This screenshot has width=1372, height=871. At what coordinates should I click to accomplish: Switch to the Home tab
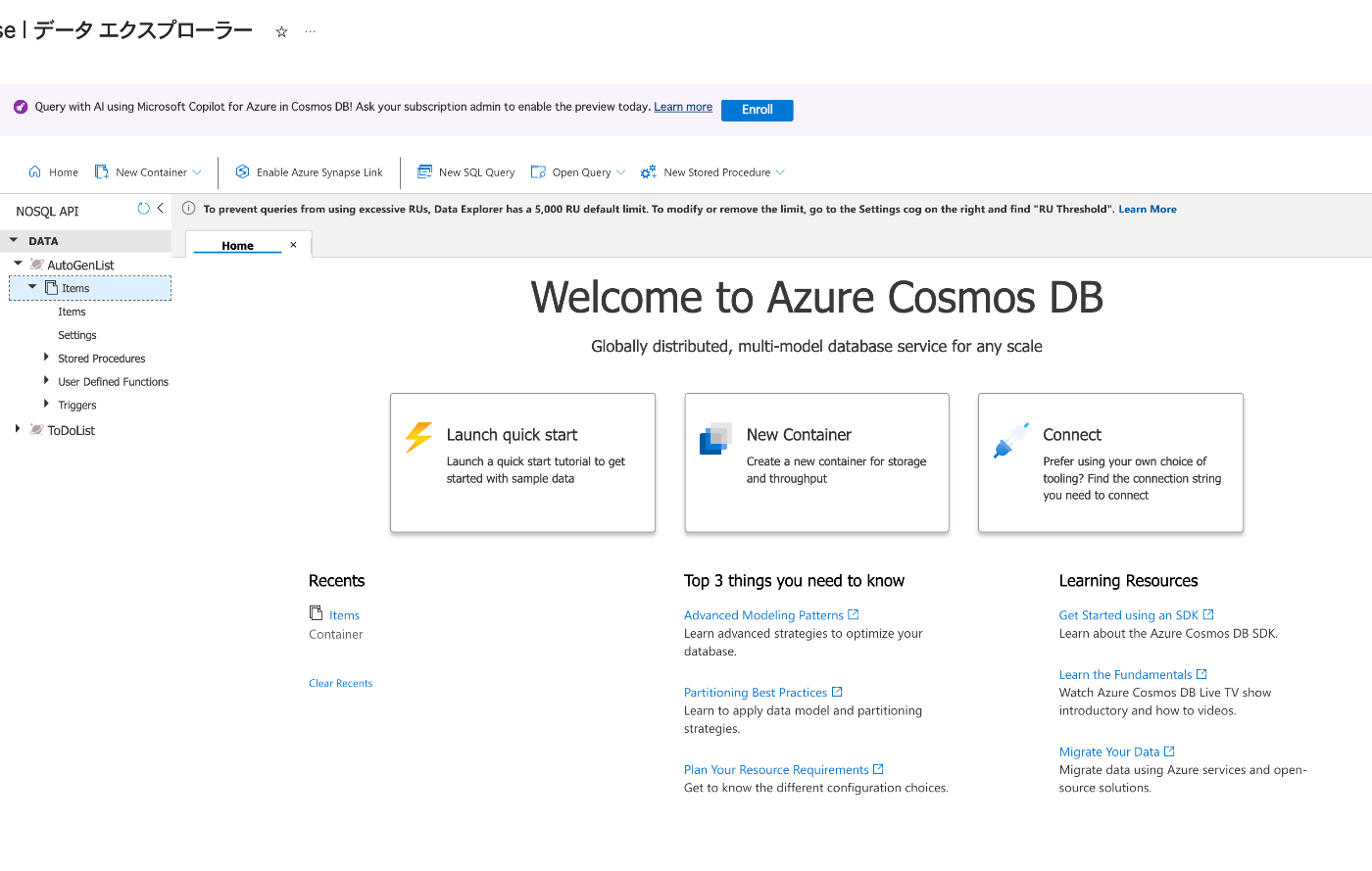pos(237,246)
